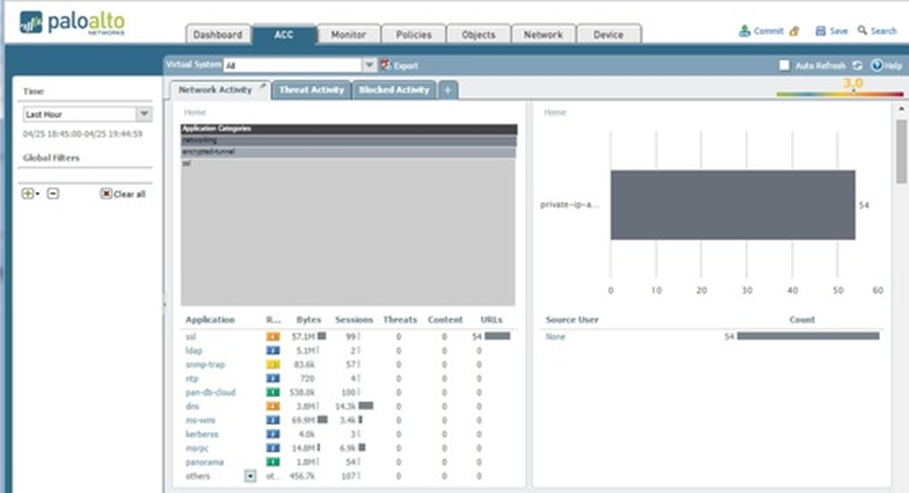Click Clear all global filters
Viewport: 909px width, 493px height.
coord(123,194)
